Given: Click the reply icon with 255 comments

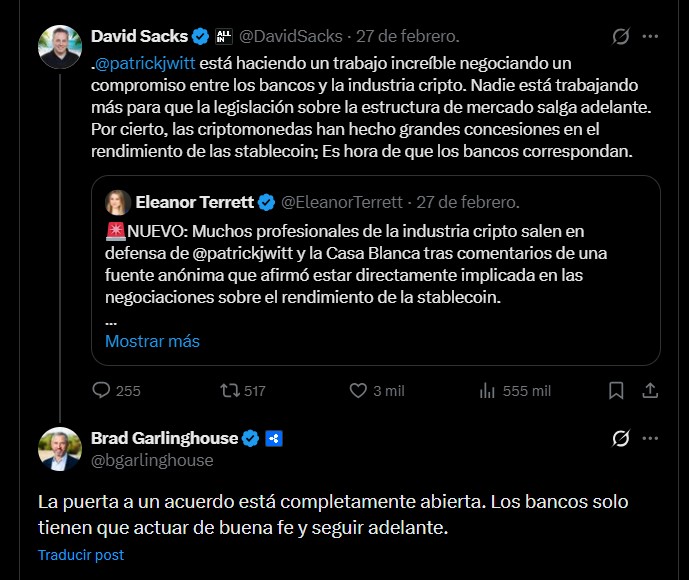Looking at the screenshot, I should 101,391.
